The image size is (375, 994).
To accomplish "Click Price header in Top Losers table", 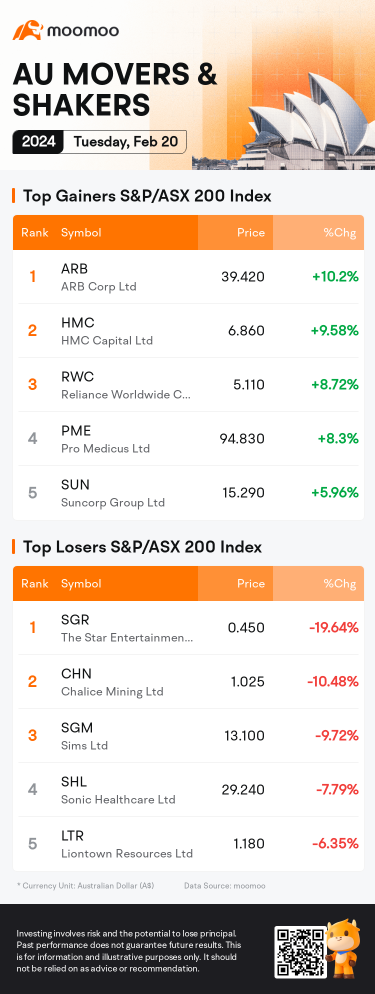I will 251,584.
